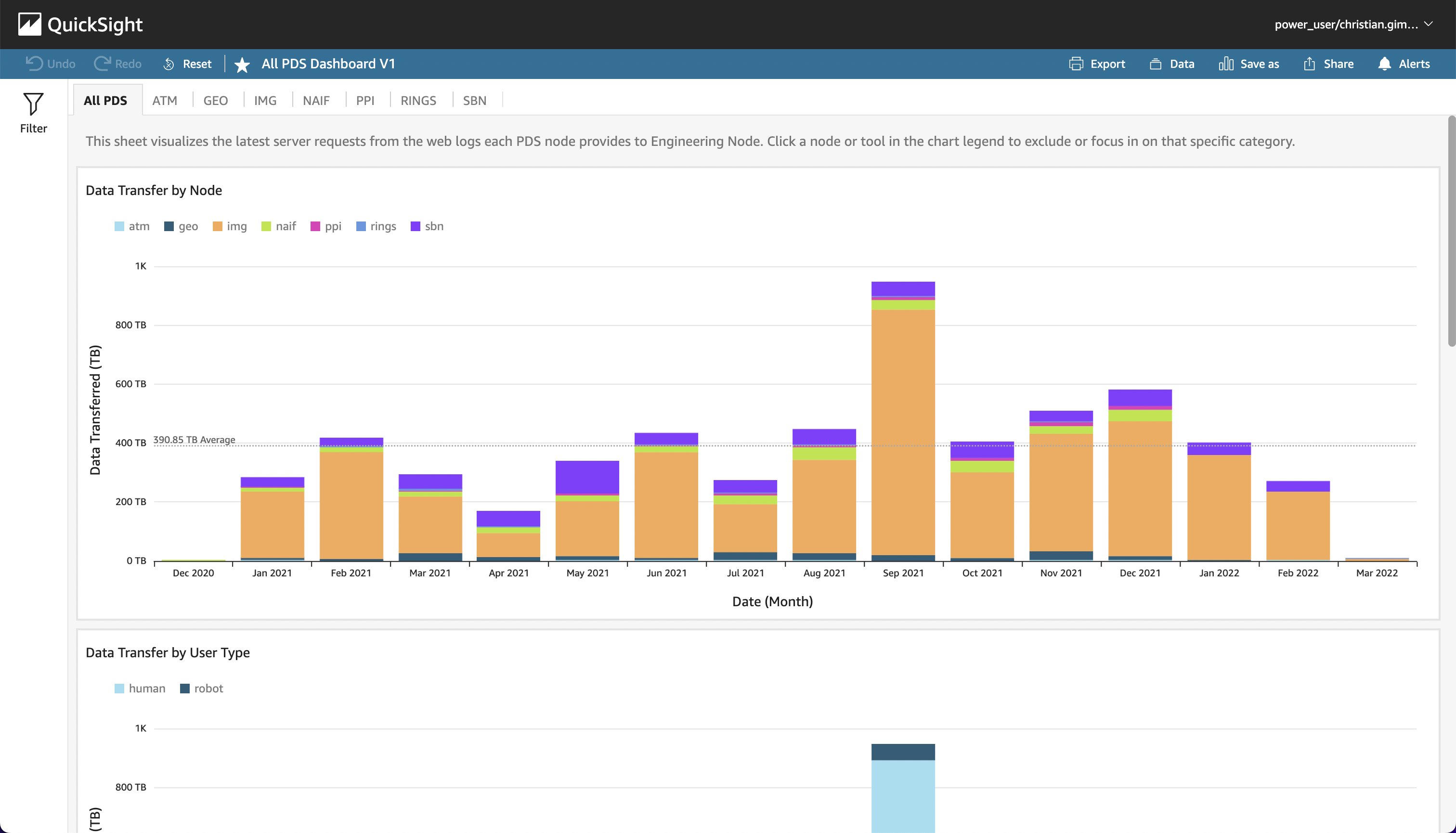The width and height of the screenshot is (1456, 833).
Task: Open the PPI sheet tab
Action: [365, 100]
